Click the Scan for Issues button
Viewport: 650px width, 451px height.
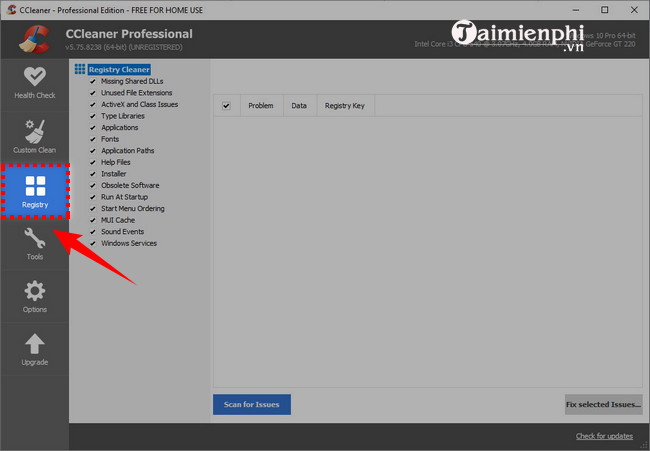[252, 404]
